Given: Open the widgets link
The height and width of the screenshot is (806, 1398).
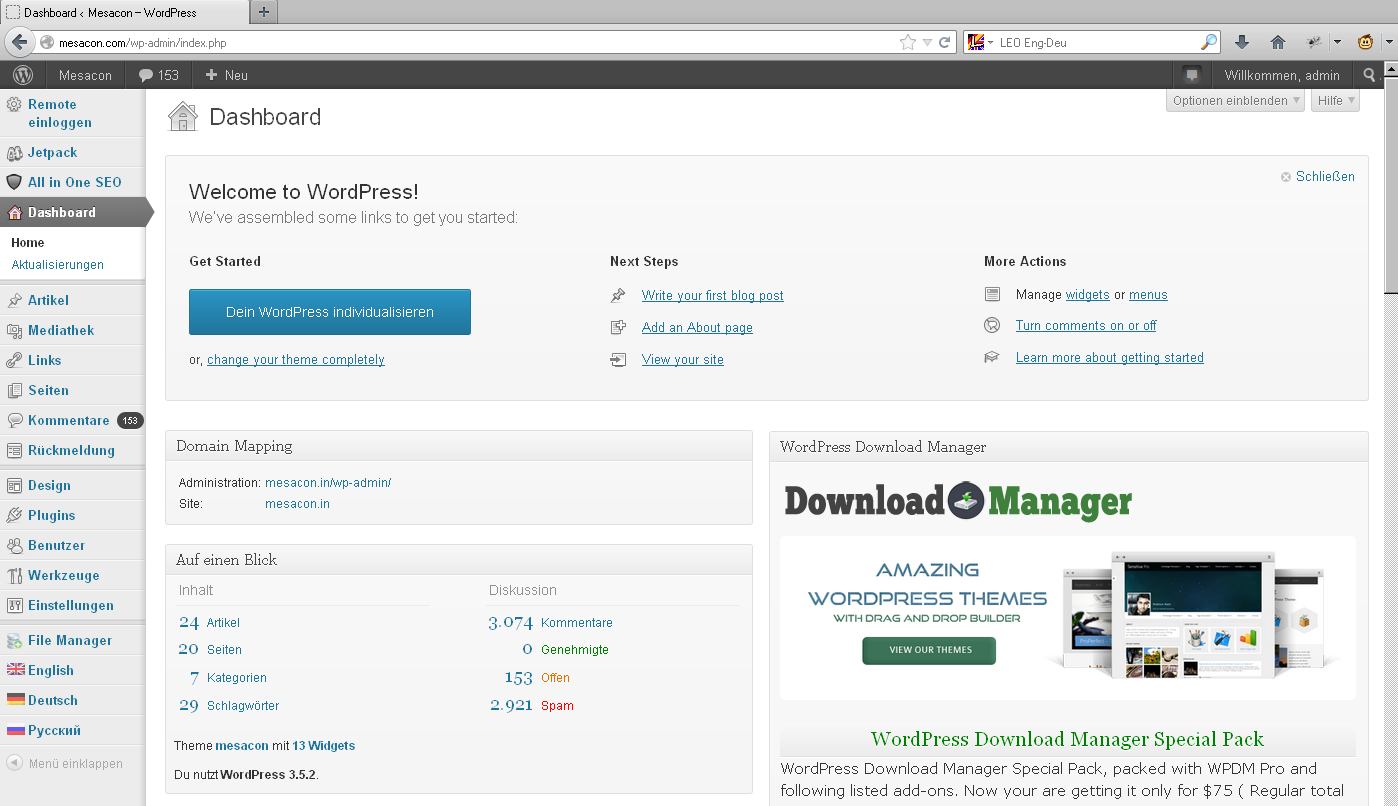Looking at the screenshot, I should [1088, 295].
